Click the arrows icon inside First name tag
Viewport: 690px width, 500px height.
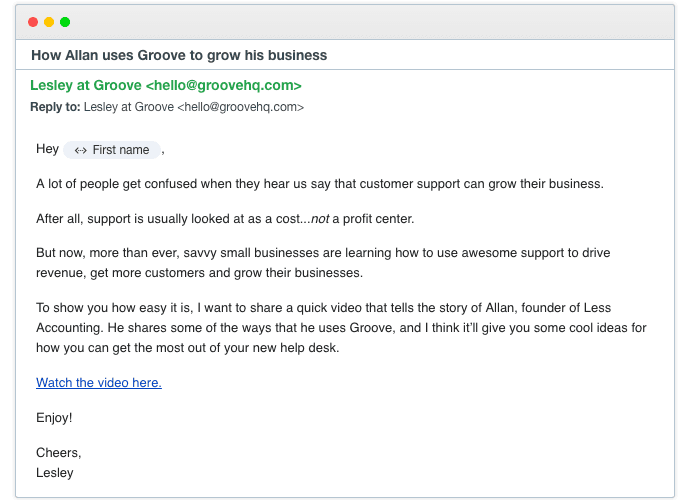81,150
